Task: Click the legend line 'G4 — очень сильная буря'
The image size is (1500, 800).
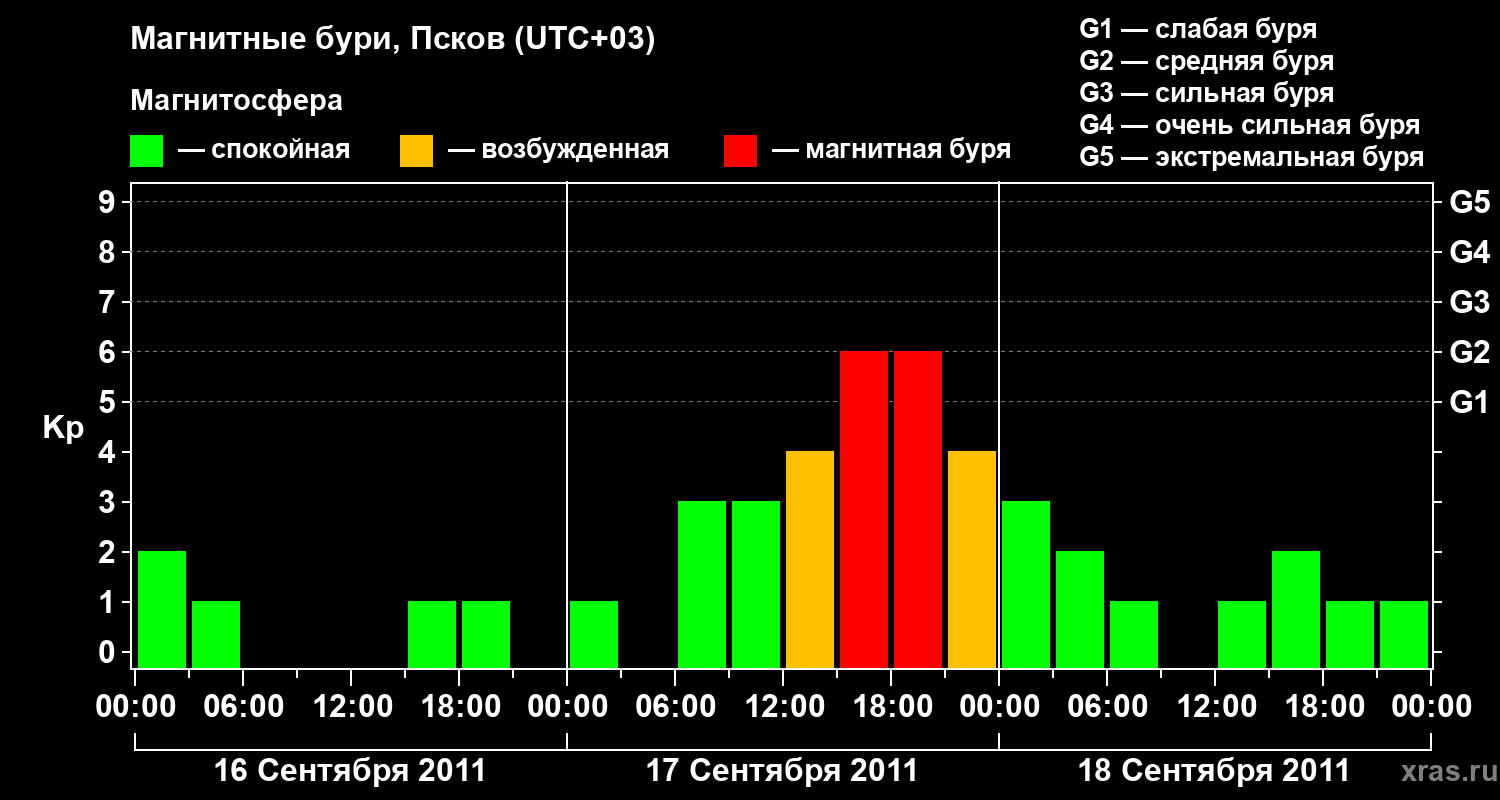Action: [1250, 125]
